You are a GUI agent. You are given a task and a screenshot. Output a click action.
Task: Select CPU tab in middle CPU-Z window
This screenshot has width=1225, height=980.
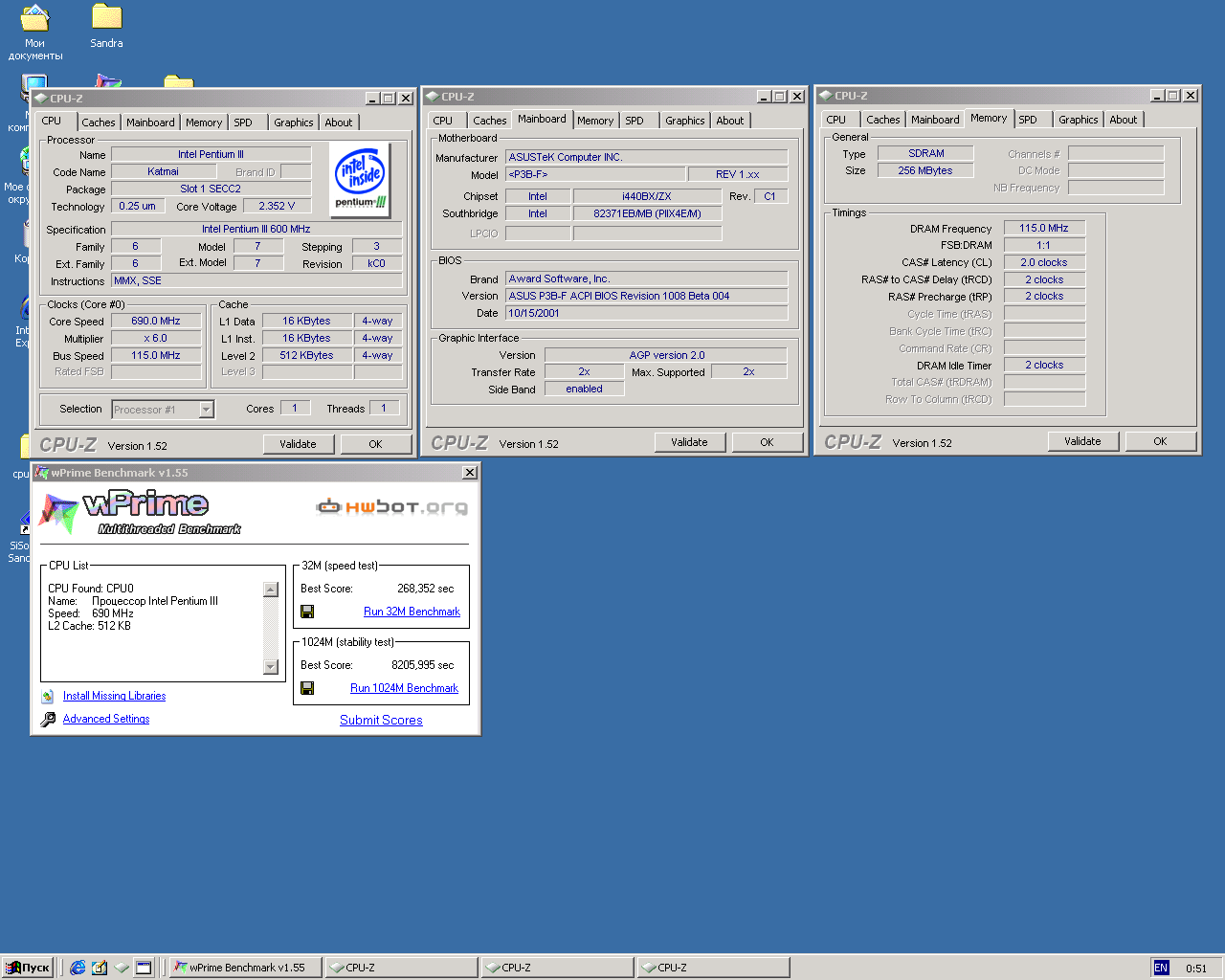[442, 121]
